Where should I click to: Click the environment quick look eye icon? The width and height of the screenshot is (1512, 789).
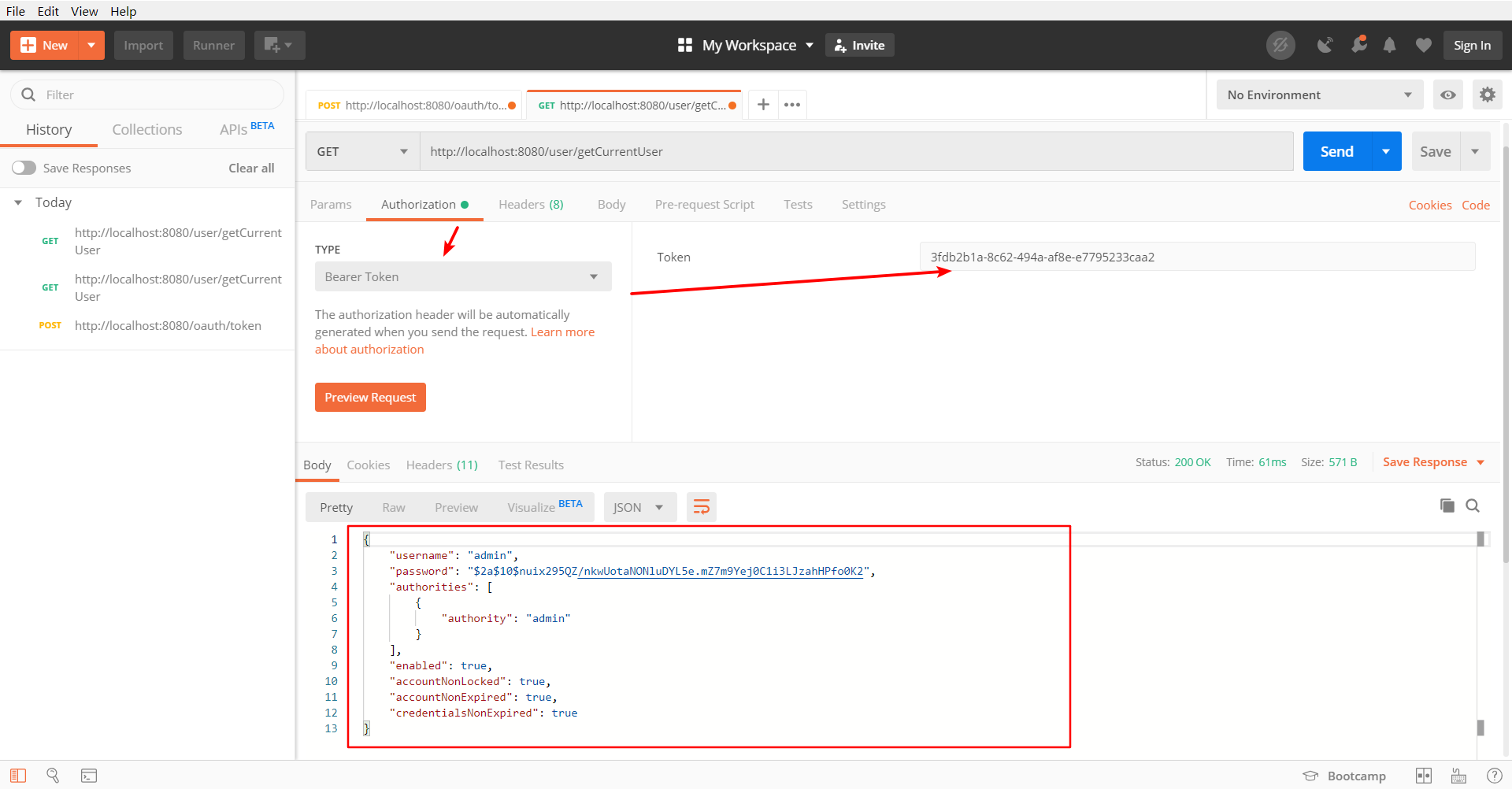pyautogui.click(x=1447, y=95)
